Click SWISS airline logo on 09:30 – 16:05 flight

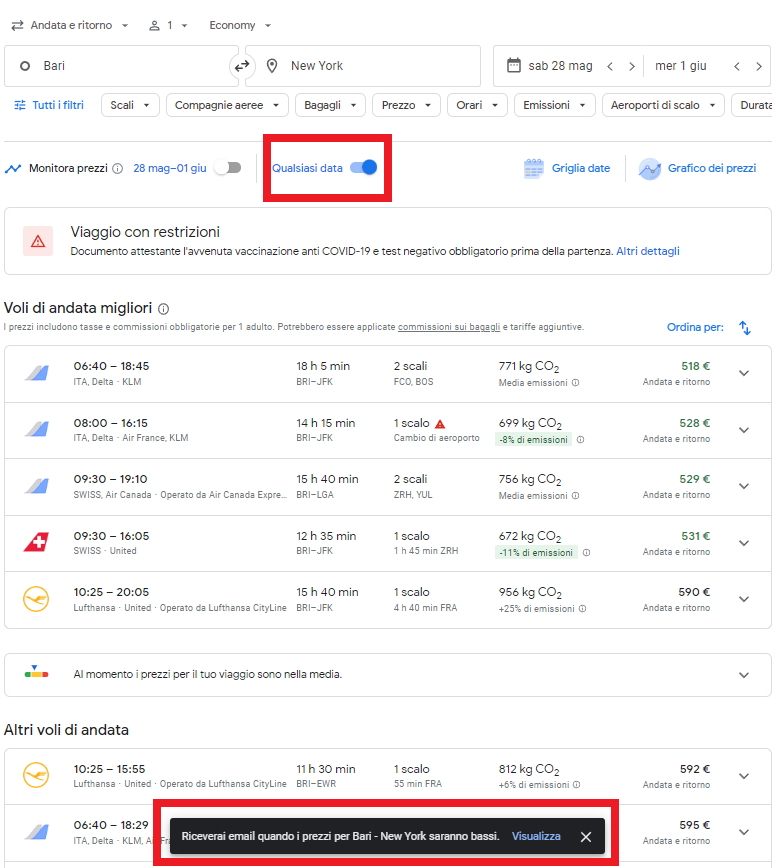click(x=37, y=542)
